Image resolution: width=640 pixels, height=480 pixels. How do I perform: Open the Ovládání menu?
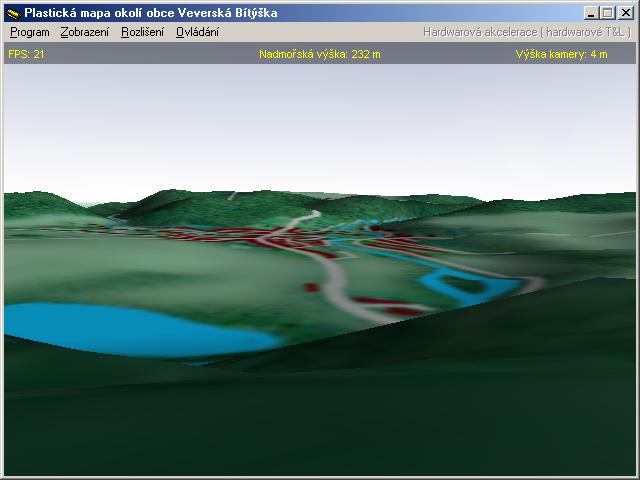coord(197,32)
